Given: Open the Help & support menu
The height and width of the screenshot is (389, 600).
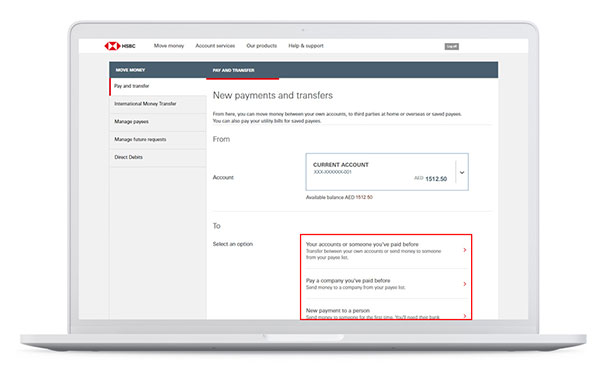Looking at the screenshot, I should tap(306, 46).
